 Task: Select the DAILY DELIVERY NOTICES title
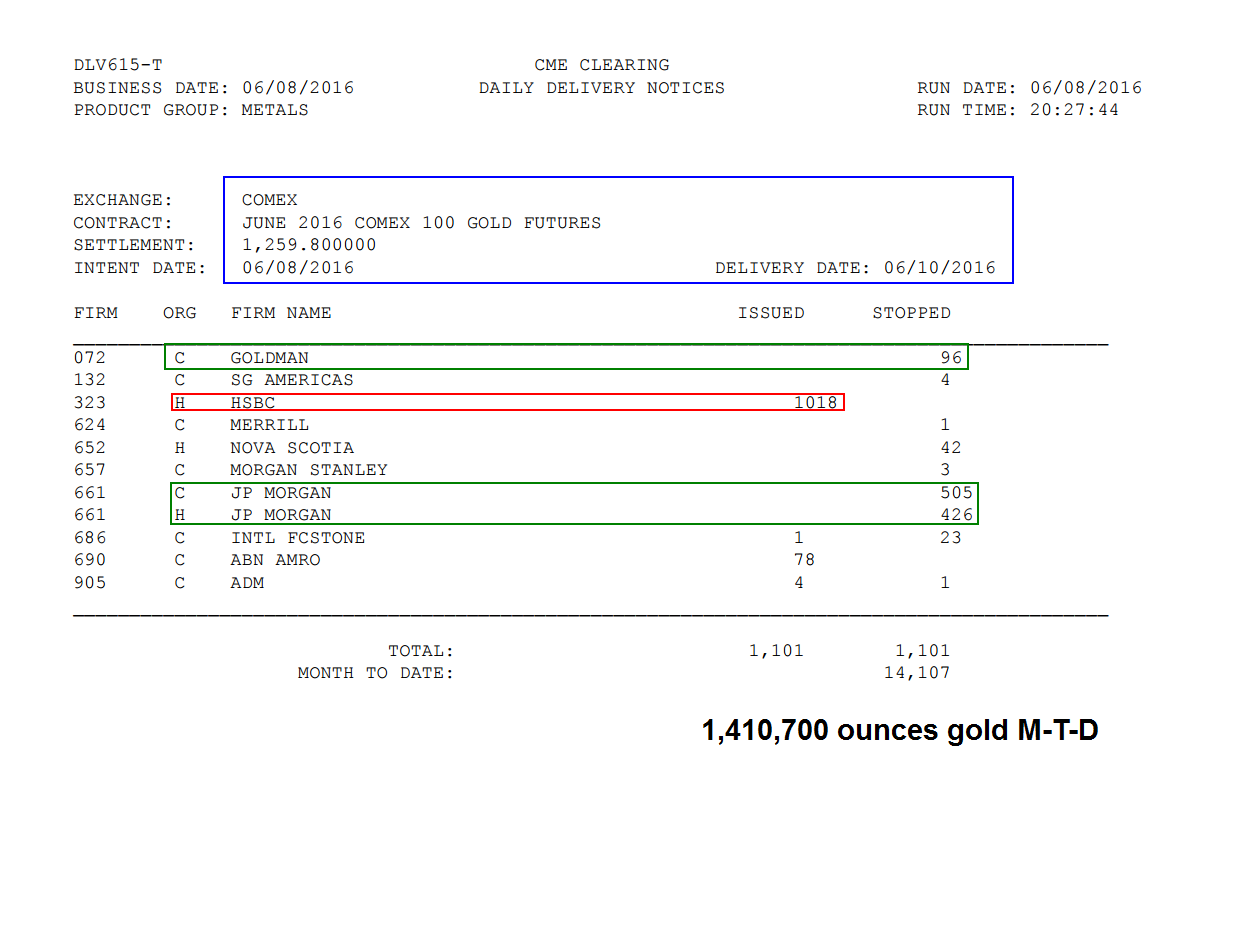602,88
